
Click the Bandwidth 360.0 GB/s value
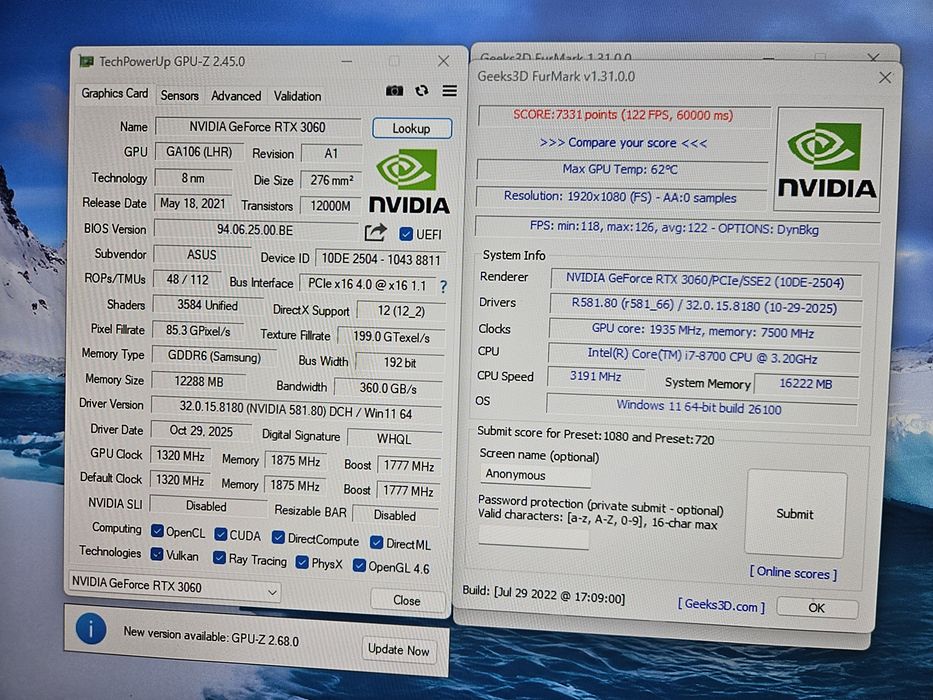pyautogui.click(x=388, y=388)
